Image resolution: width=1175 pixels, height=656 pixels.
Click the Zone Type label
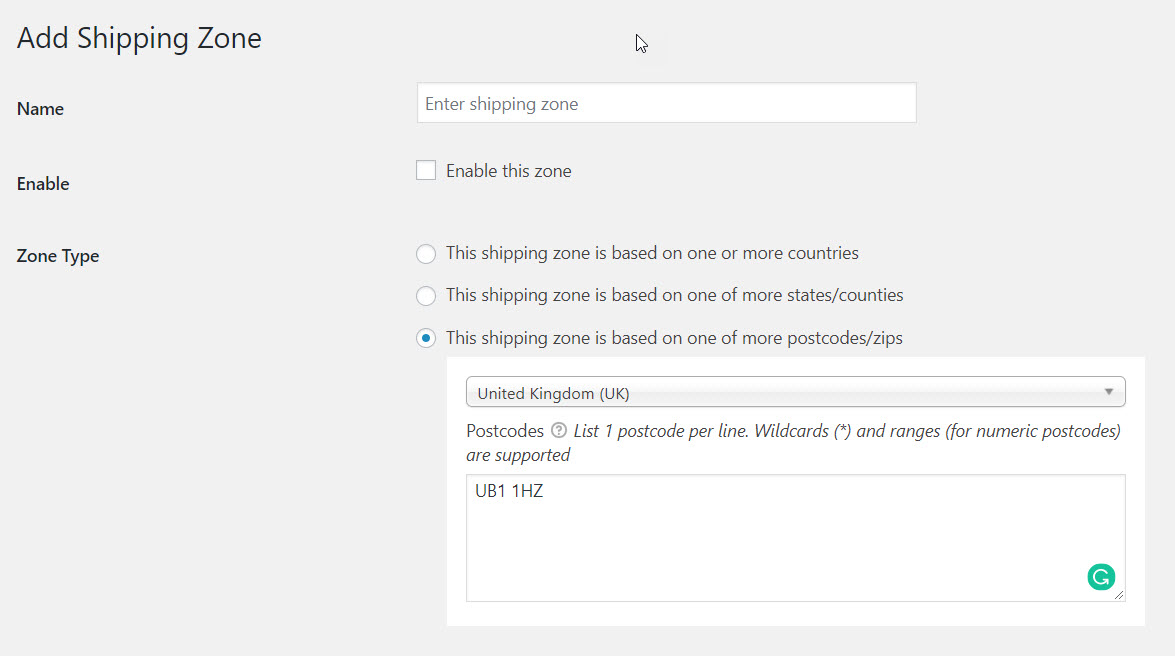coord(57,255)
